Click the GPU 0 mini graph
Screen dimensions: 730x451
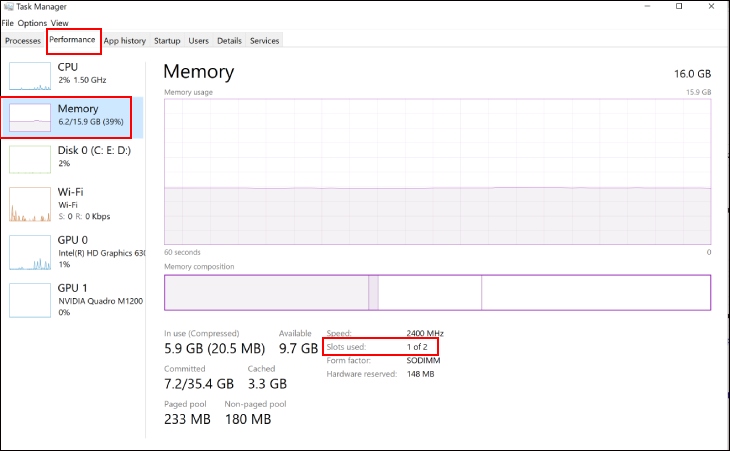tap(30, 253)
